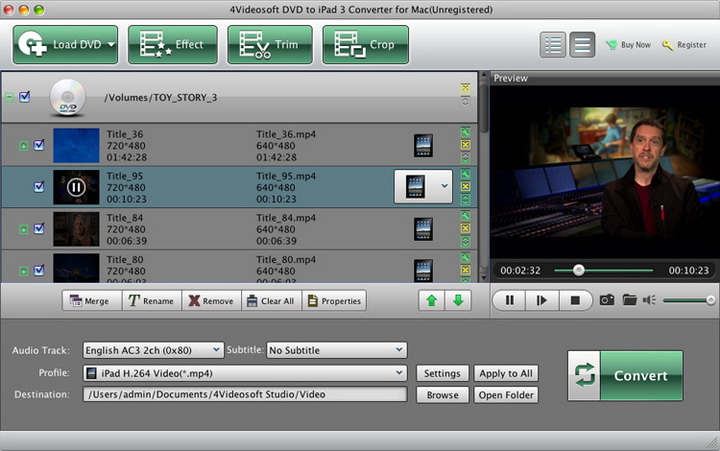720x451 pixels.
Task: Move the selected title up with green arrow
Action: click(x=431, y=301)
